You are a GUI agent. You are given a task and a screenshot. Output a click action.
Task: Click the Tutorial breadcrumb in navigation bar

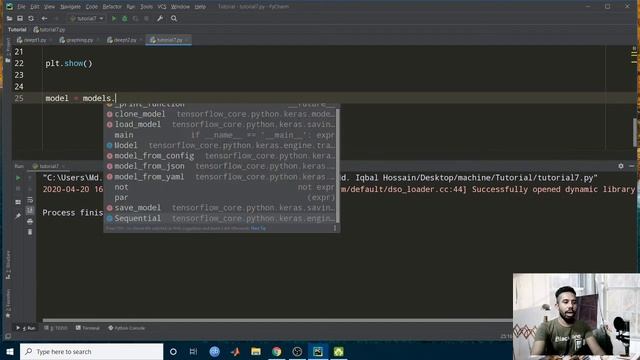17,30
